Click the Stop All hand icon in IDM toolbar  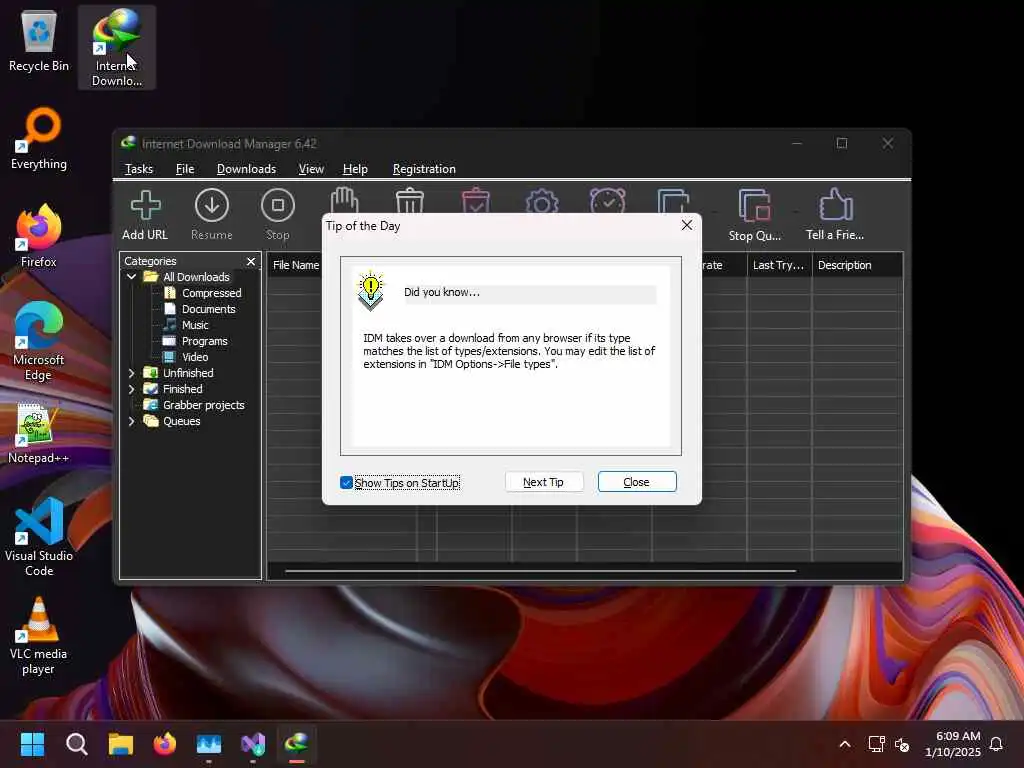click(344, 200)
